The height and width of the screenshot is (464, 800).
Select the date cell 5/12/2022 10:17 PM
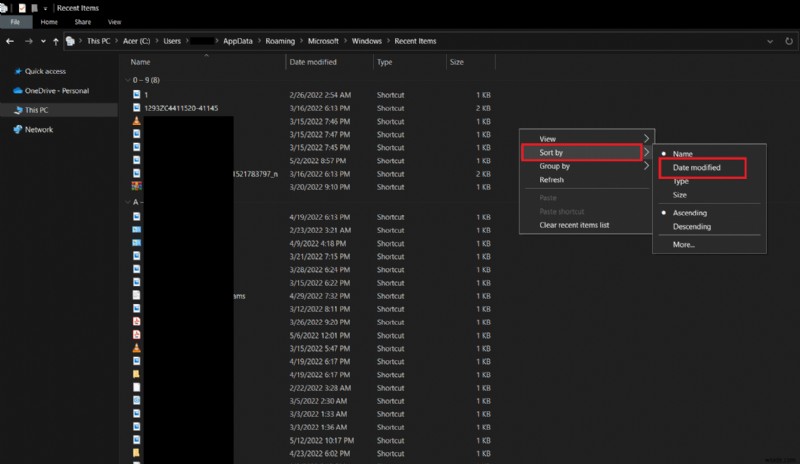pyautogui.click(x=321, y=440)
